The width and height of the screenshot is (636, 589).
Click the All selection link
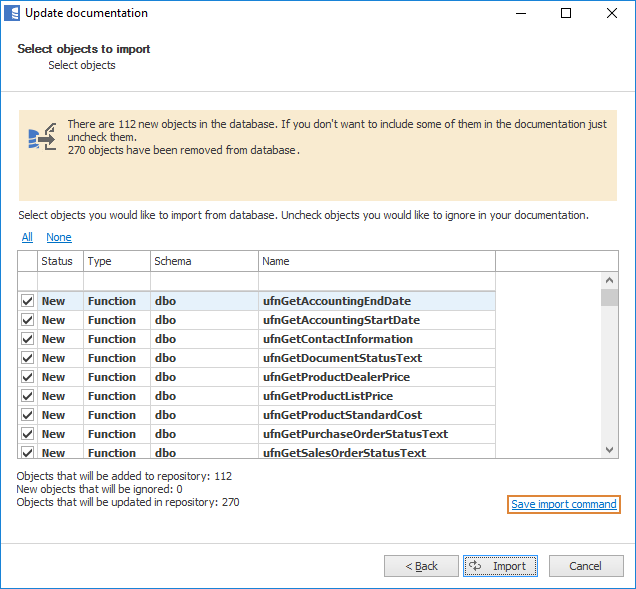tap(27, 237)
